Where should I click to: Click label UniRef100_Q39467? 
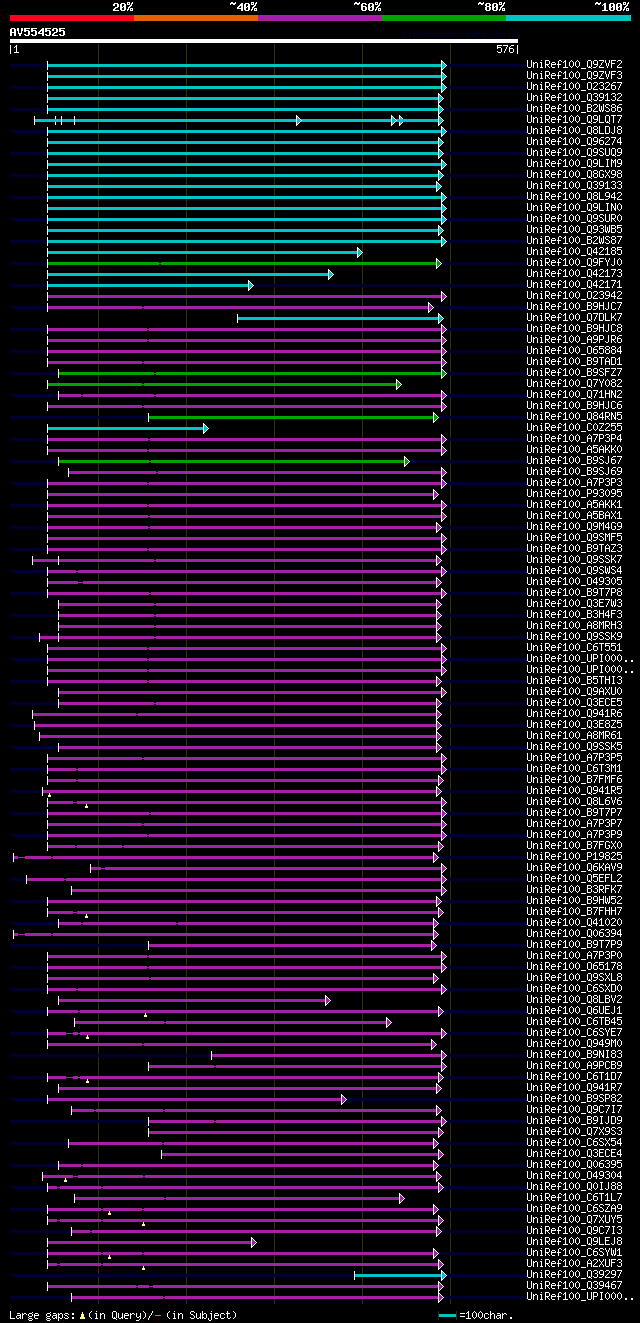coord(574,1286)
